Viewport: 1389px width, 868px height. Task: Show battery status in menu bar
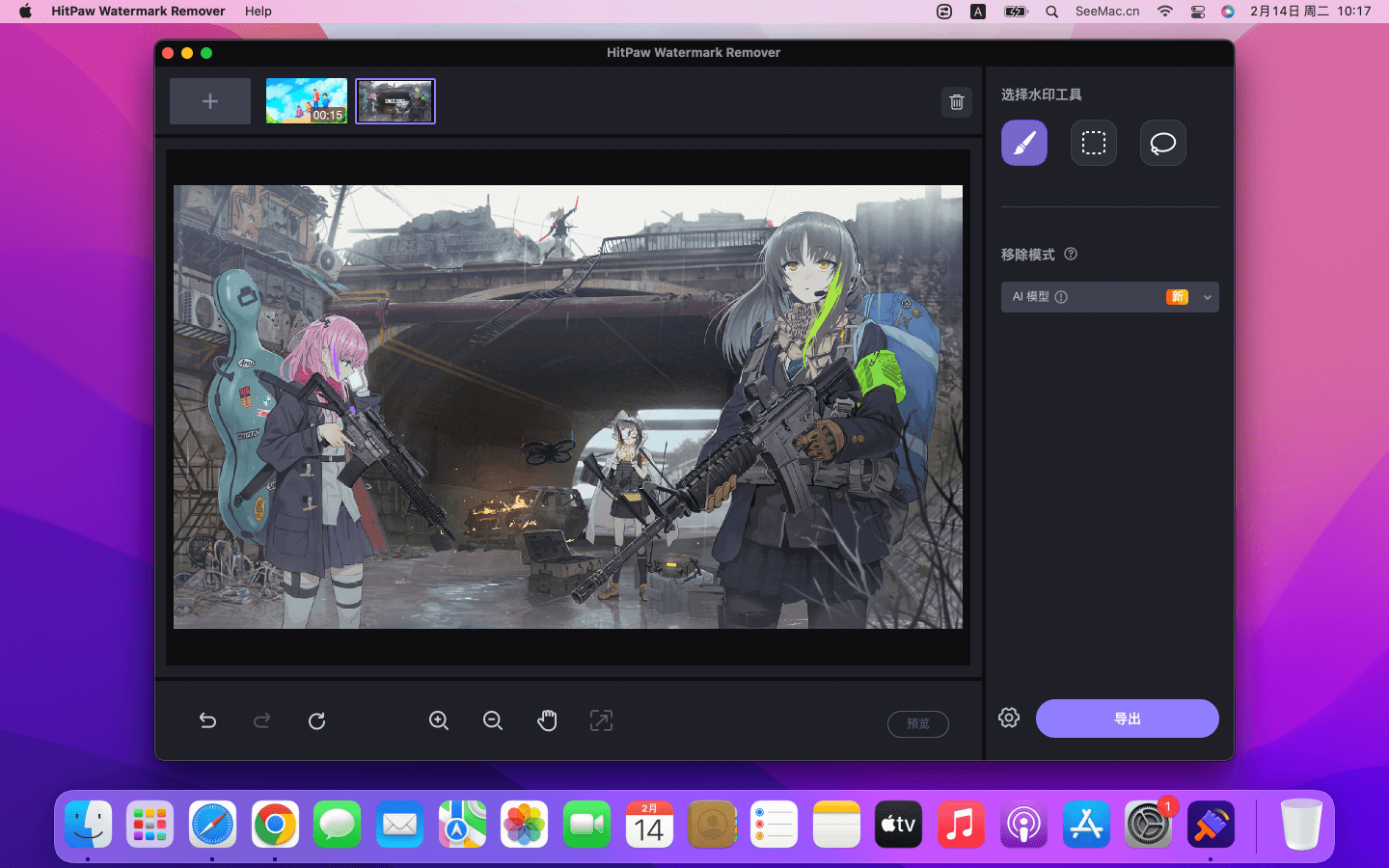pyautogui.click(x=1016, y=12)
